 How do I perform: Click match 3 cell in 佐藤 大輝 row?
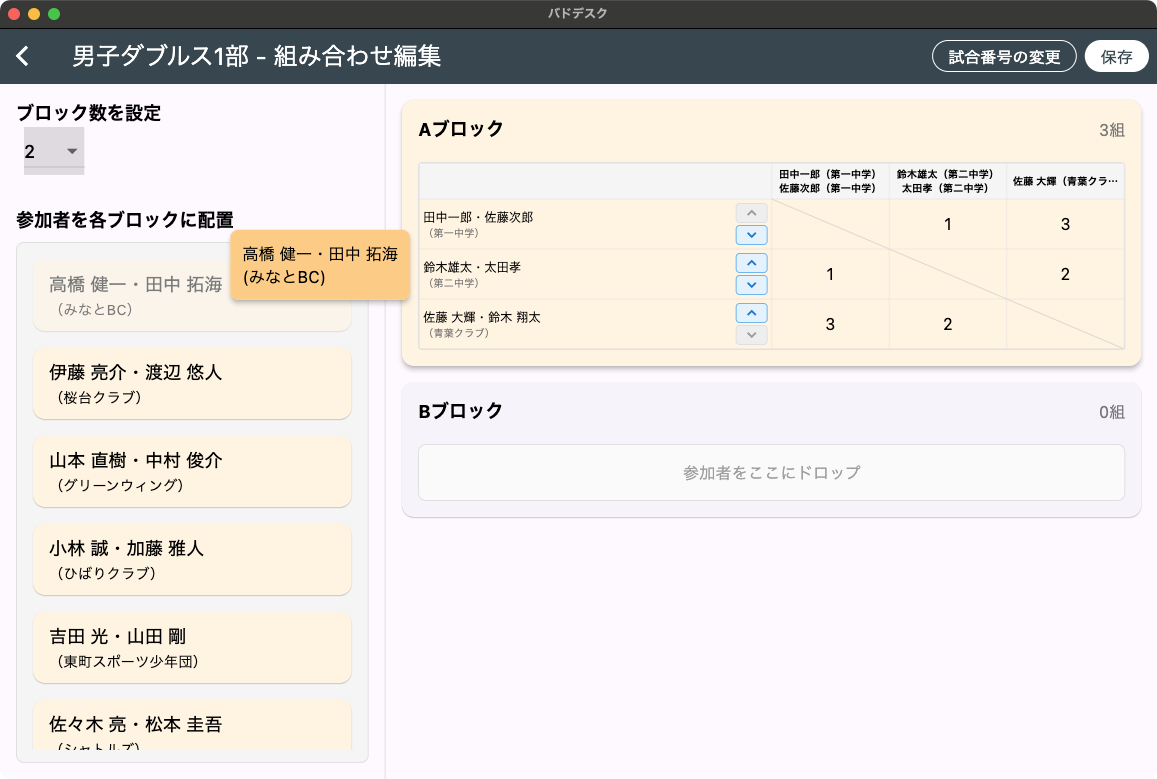(830, 325)
